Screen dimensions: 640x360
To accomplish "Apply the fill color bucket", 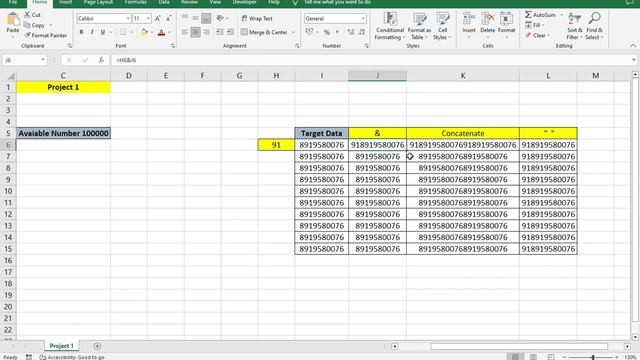I will (x=144, y=32).
